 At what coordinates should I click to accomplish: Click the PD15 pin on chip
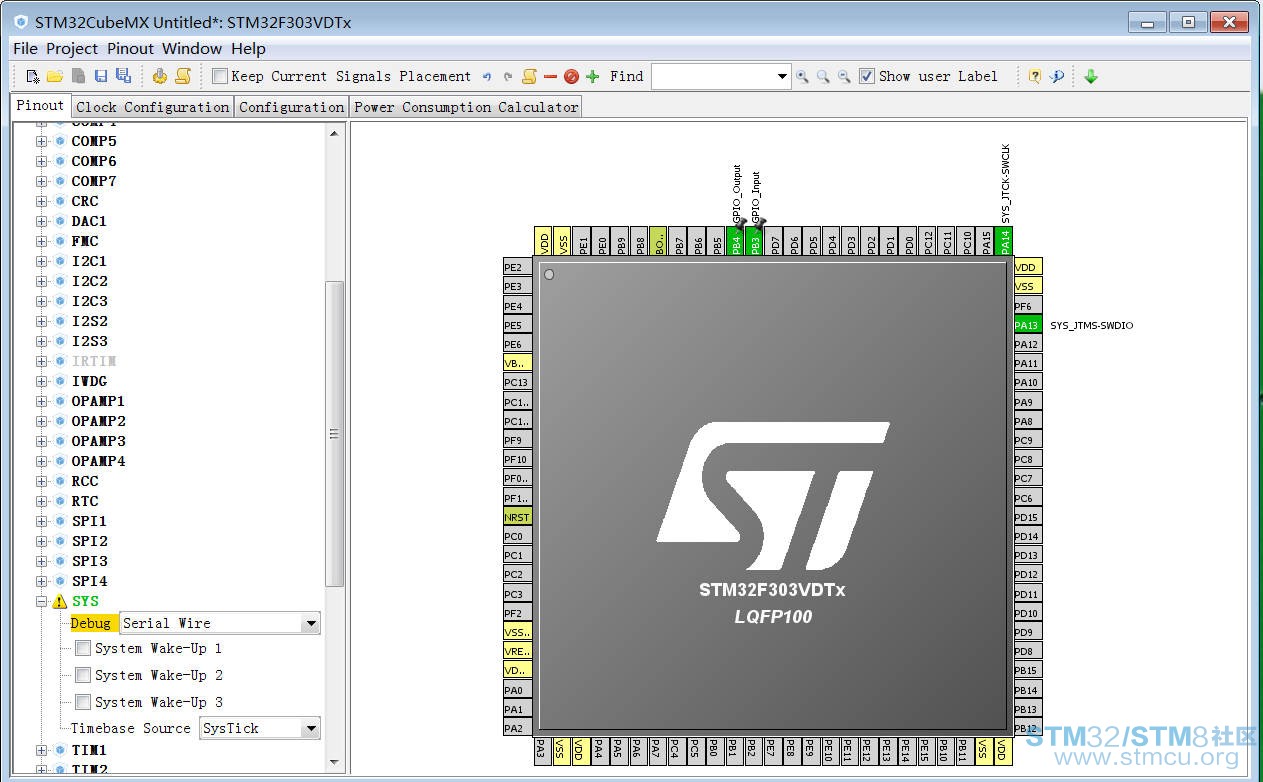[x=1028, y=517]
